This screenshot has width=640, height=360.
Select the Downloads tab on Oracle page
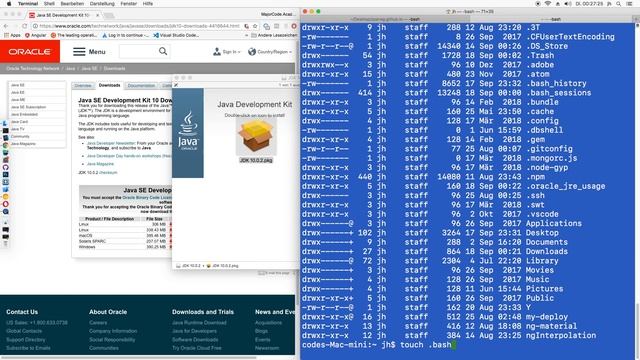pyautogui.click(x=109, y=85)
